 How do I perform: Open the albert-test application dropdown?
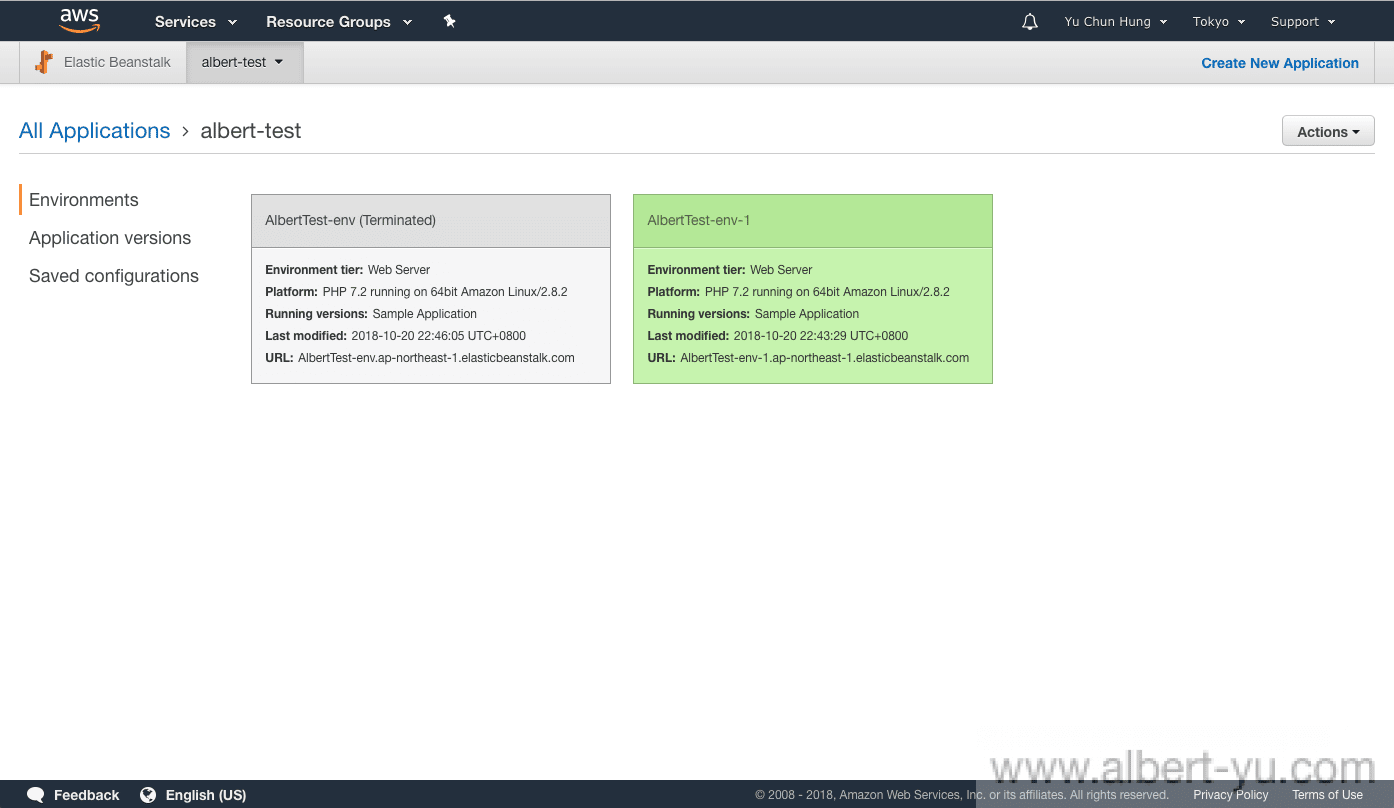[x=244, y=62]
